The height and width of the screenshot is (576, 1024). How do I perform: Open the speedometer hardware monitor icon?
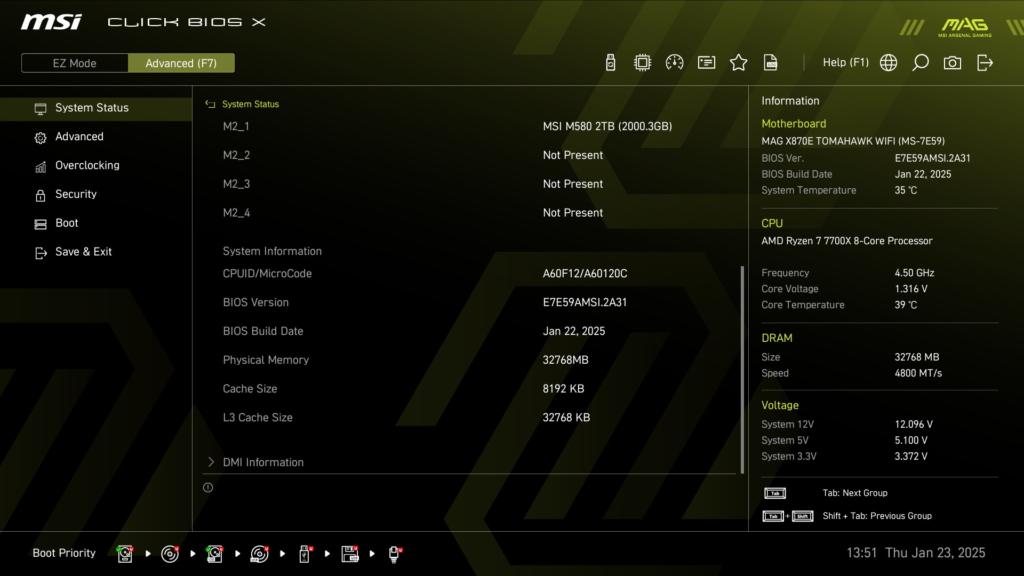click(x=674, y=63)
